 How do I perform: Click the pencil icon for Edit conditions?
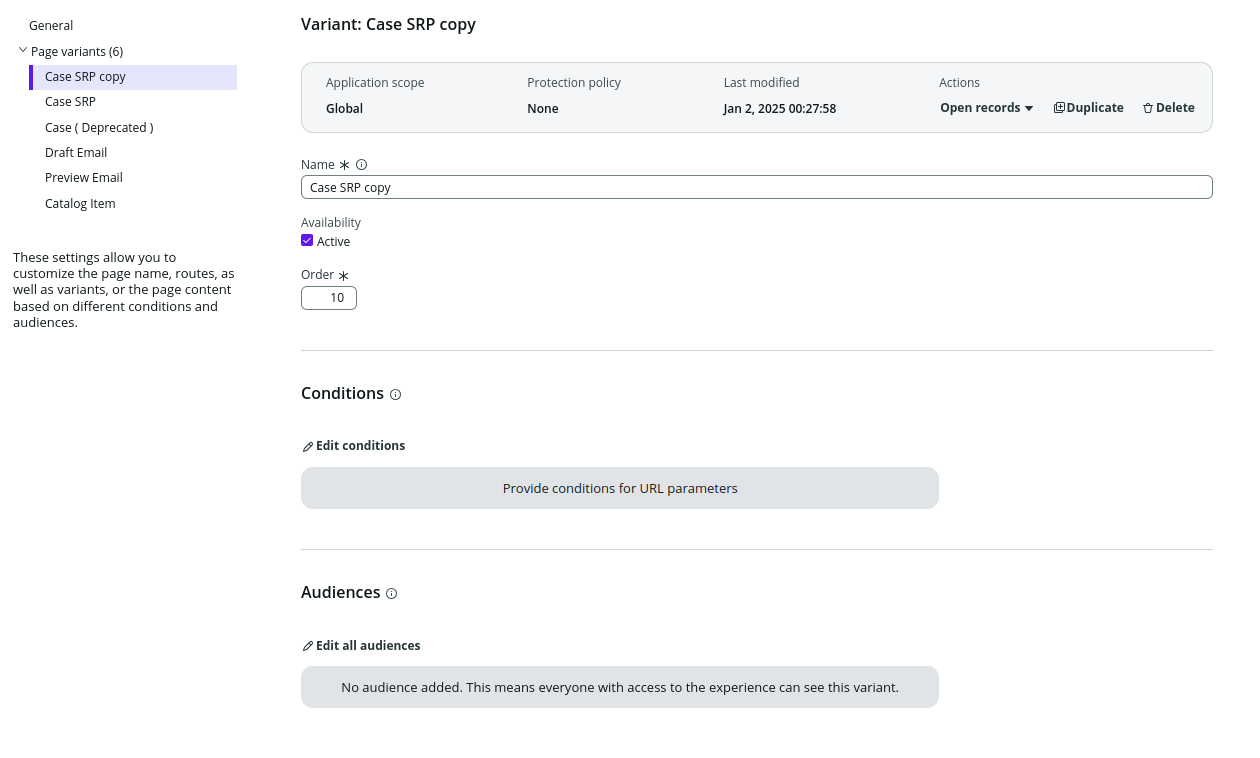[x=308, y=447]
